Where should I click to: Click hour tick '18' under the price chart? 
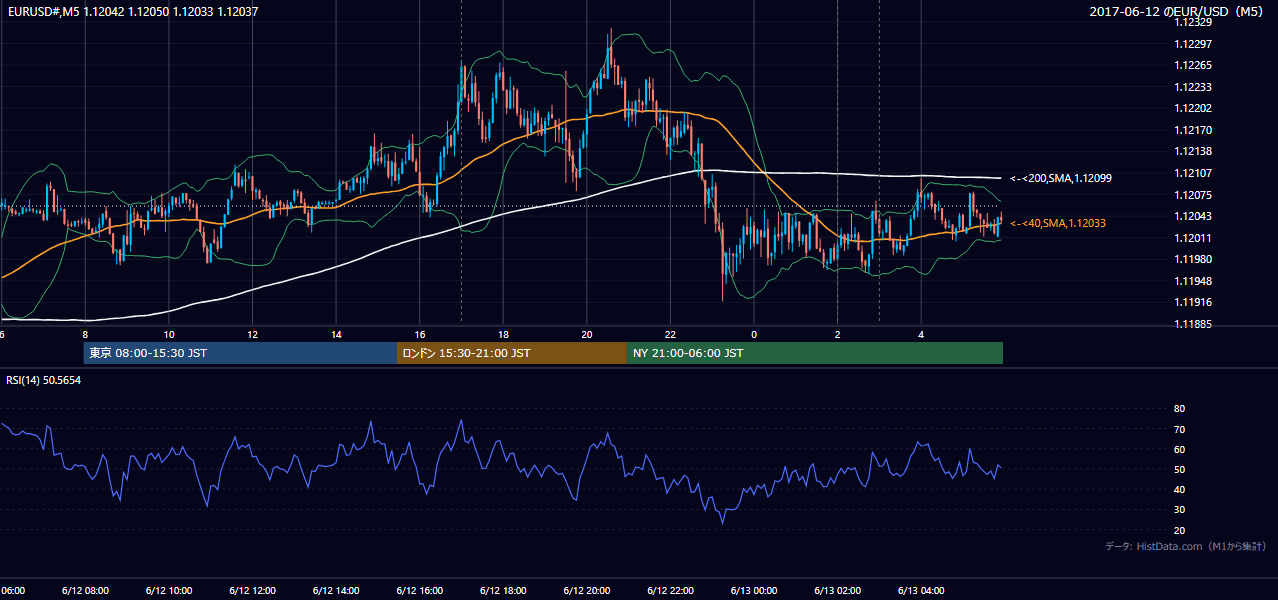pyautogui.click(x=503, y=334)
